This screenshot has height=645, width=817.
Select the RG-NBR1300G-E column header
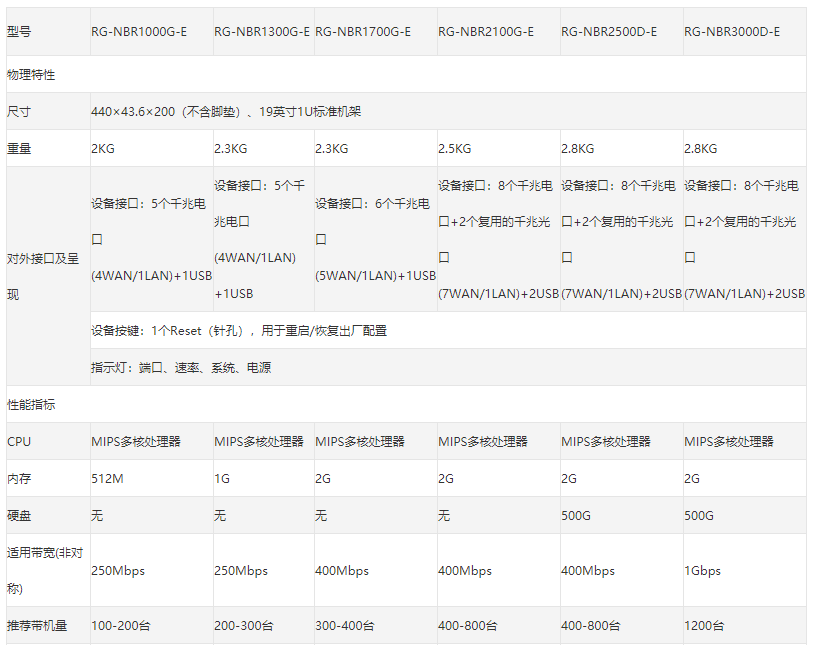pos(262,32)
